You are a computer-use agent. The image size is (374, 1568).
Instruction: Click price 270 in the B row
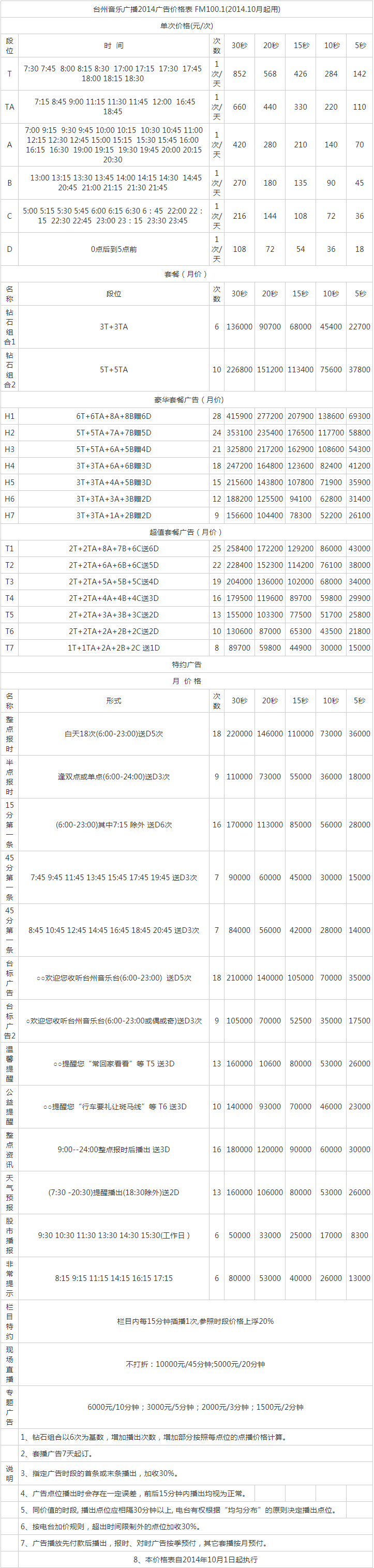pos(240,183)
